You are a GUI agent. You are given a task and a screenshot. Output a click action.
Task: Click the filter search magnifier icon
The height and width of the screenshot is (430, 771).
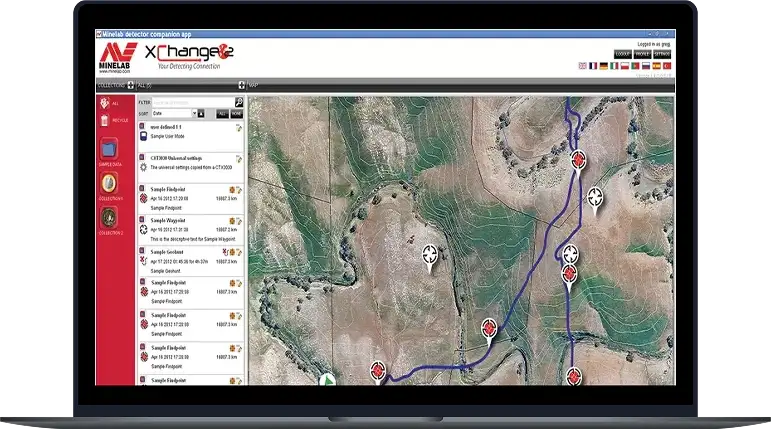click(x=239, y=102)
